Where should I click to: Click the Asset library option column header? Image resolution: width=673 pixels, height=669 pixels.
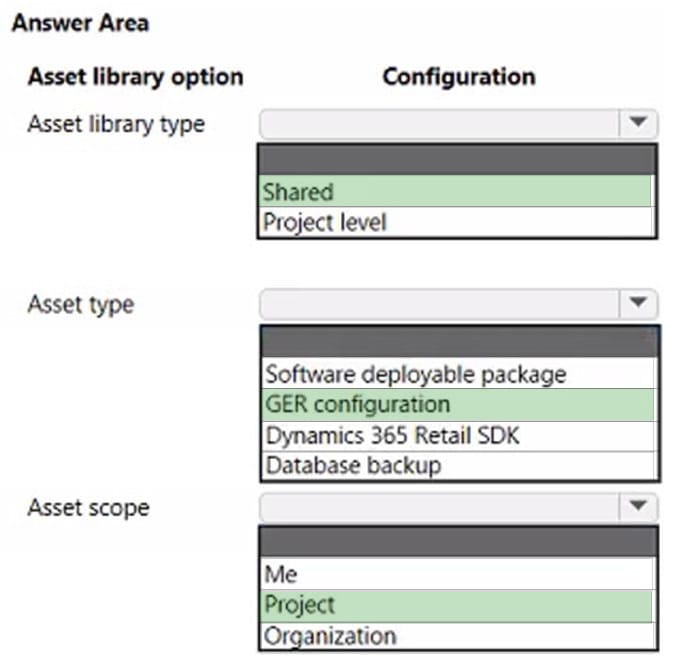pyautogui.click(x=135, y=77)
